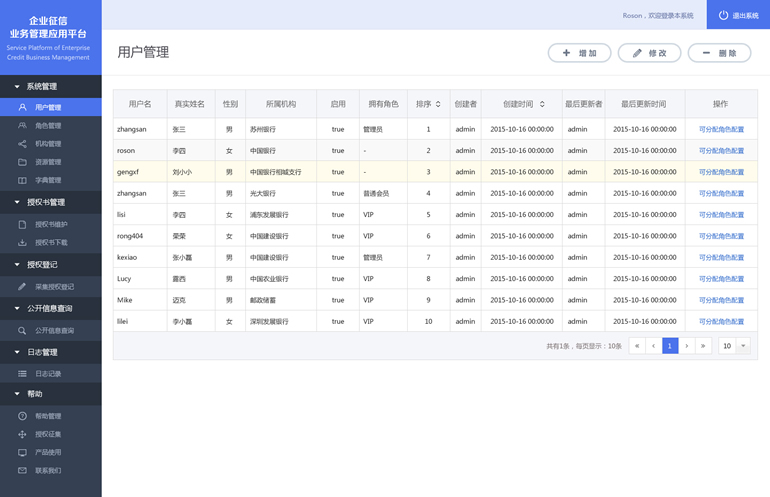Click 可分配角色配置 for 光大银行 row

pos(721,193)
